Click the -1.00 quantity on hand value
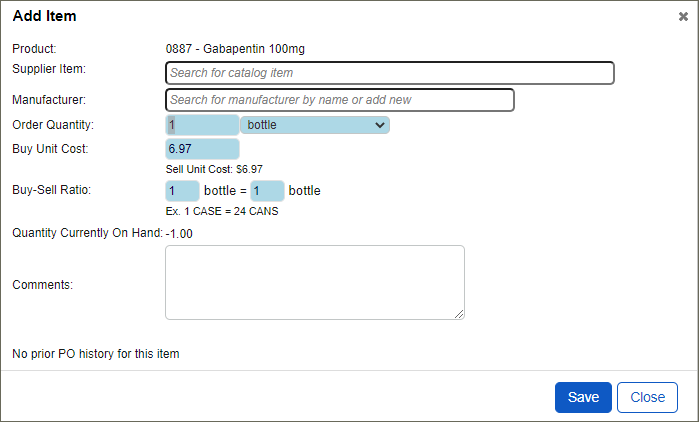The image size is (699, 422). pyautogui.click(x=179, y=234)
